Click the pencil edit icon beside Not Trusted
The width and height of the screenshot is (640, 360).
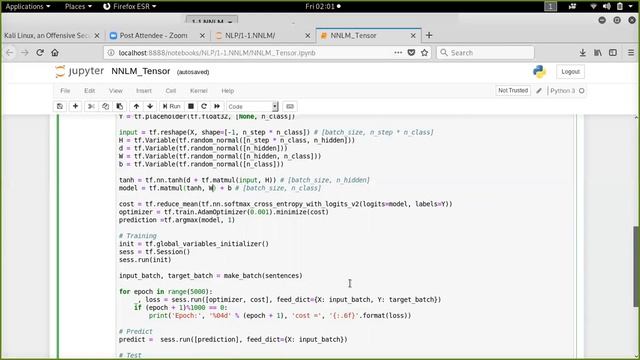[x=539, y=91]
